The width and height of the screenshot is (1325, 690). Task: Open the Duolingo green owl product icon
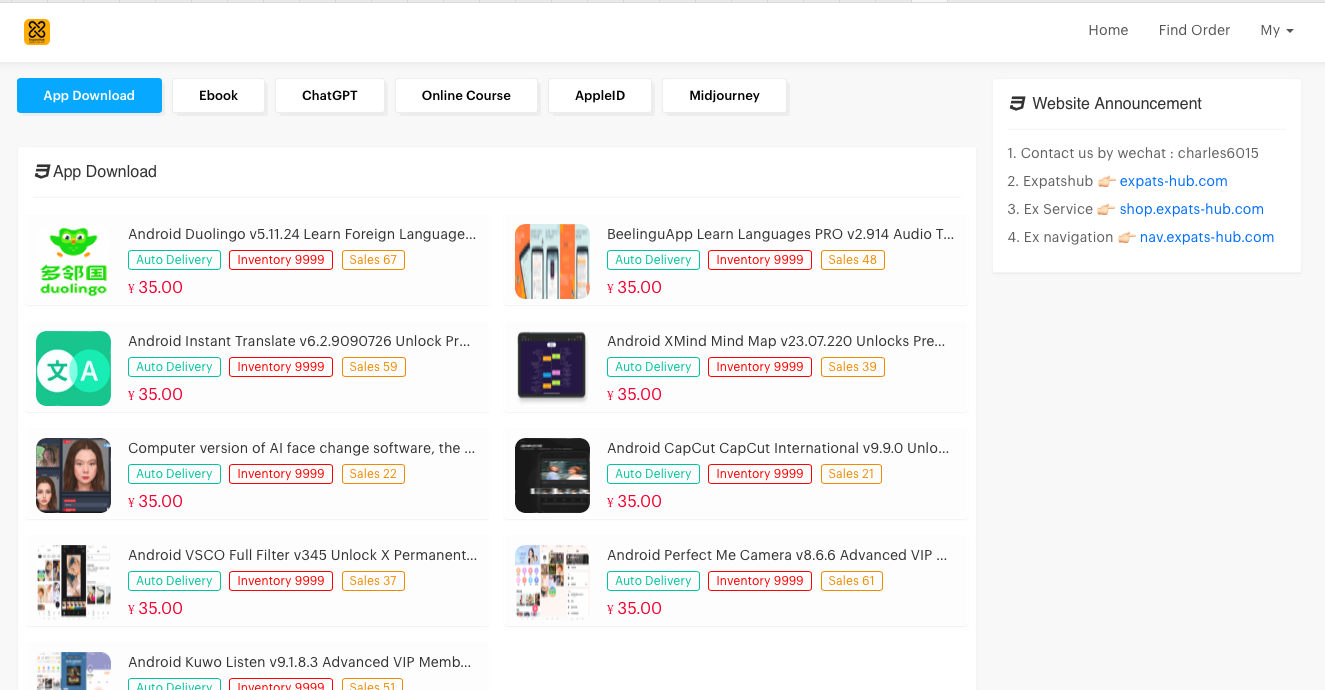coord(73,261)
